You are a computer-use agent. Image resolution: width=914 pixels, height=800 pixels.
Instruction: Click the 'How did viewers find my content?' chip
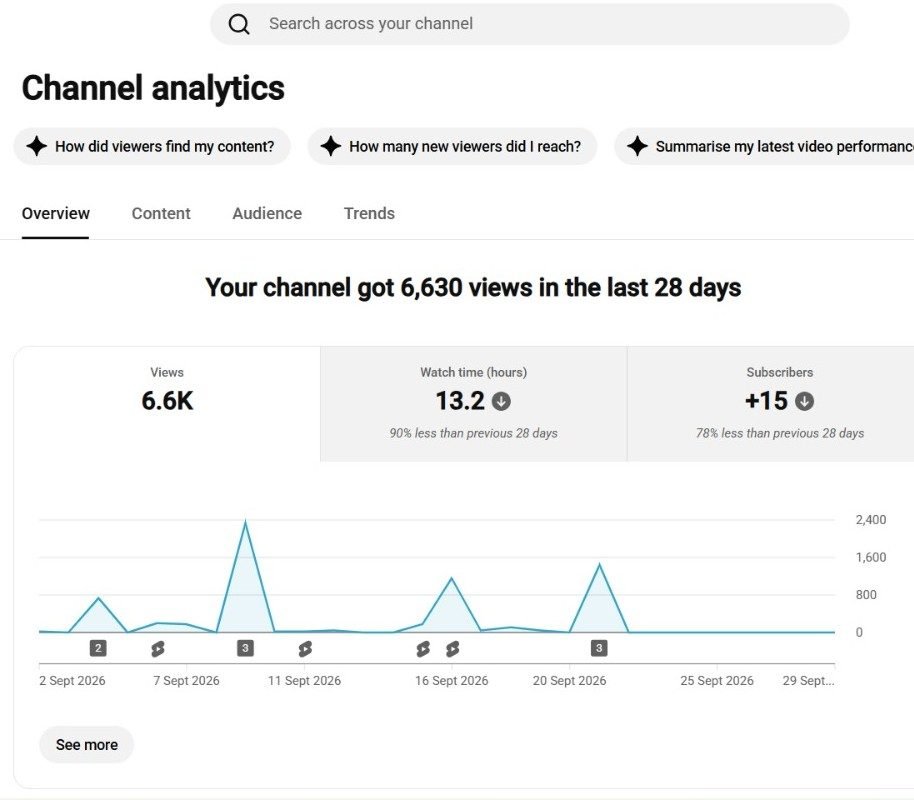pos(152,146)
